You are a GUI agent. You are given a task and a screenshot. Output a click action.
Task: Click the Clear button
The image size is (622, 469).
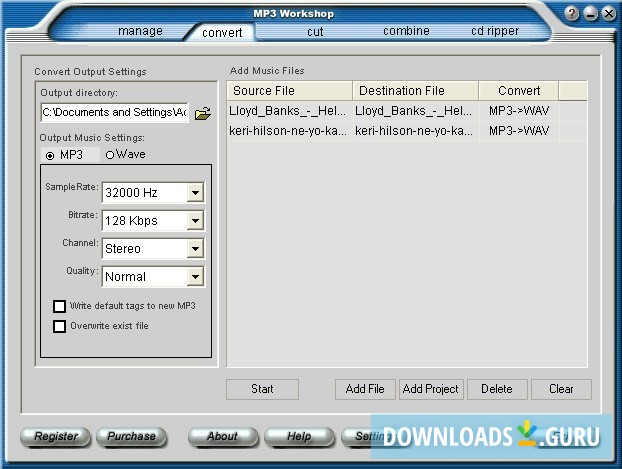tap(561, 389)
